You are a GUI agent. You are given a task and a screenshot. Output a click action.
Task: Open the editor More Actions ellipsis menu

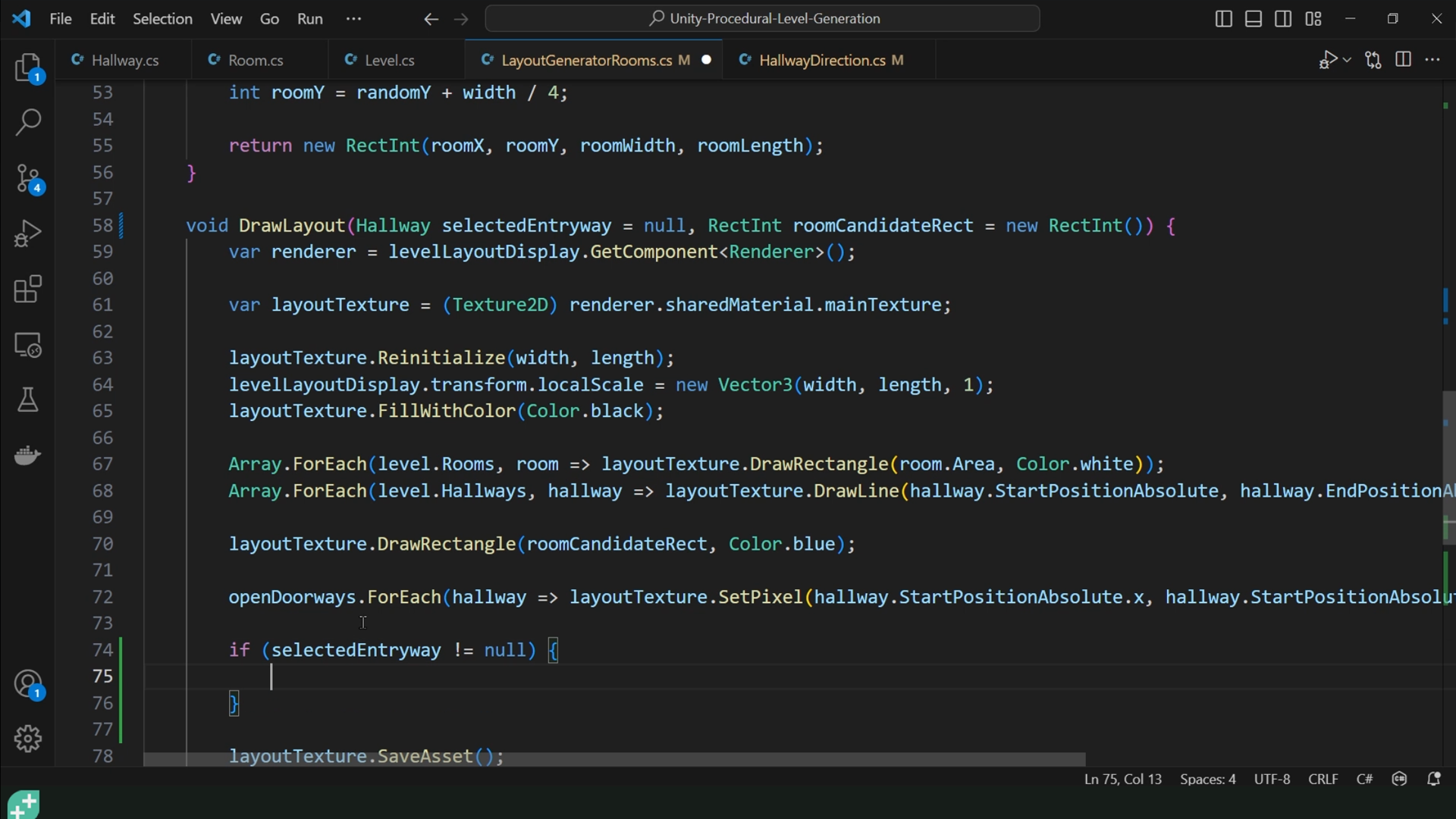1432,60
